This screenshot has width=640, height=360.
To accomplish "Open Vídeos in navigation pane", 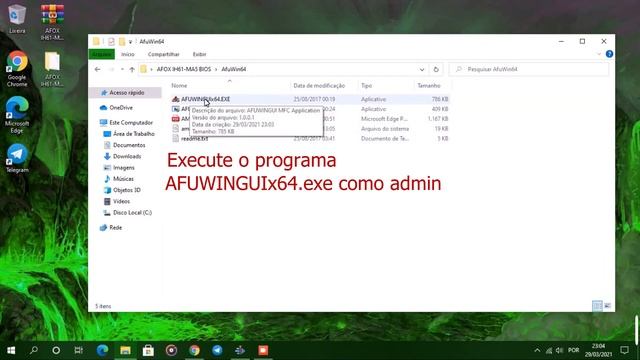I will click(121, 201).
